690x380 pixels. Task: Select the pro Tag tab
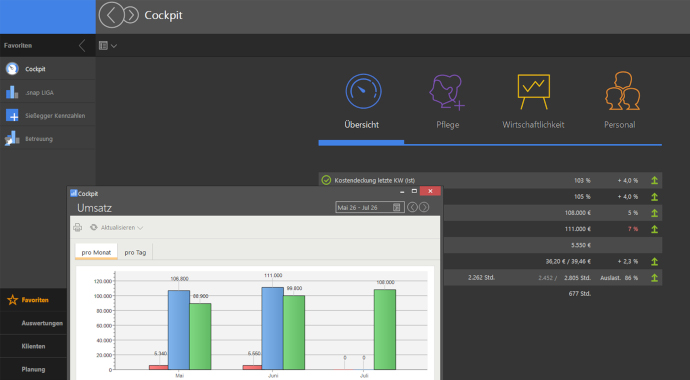pos(135,252)
